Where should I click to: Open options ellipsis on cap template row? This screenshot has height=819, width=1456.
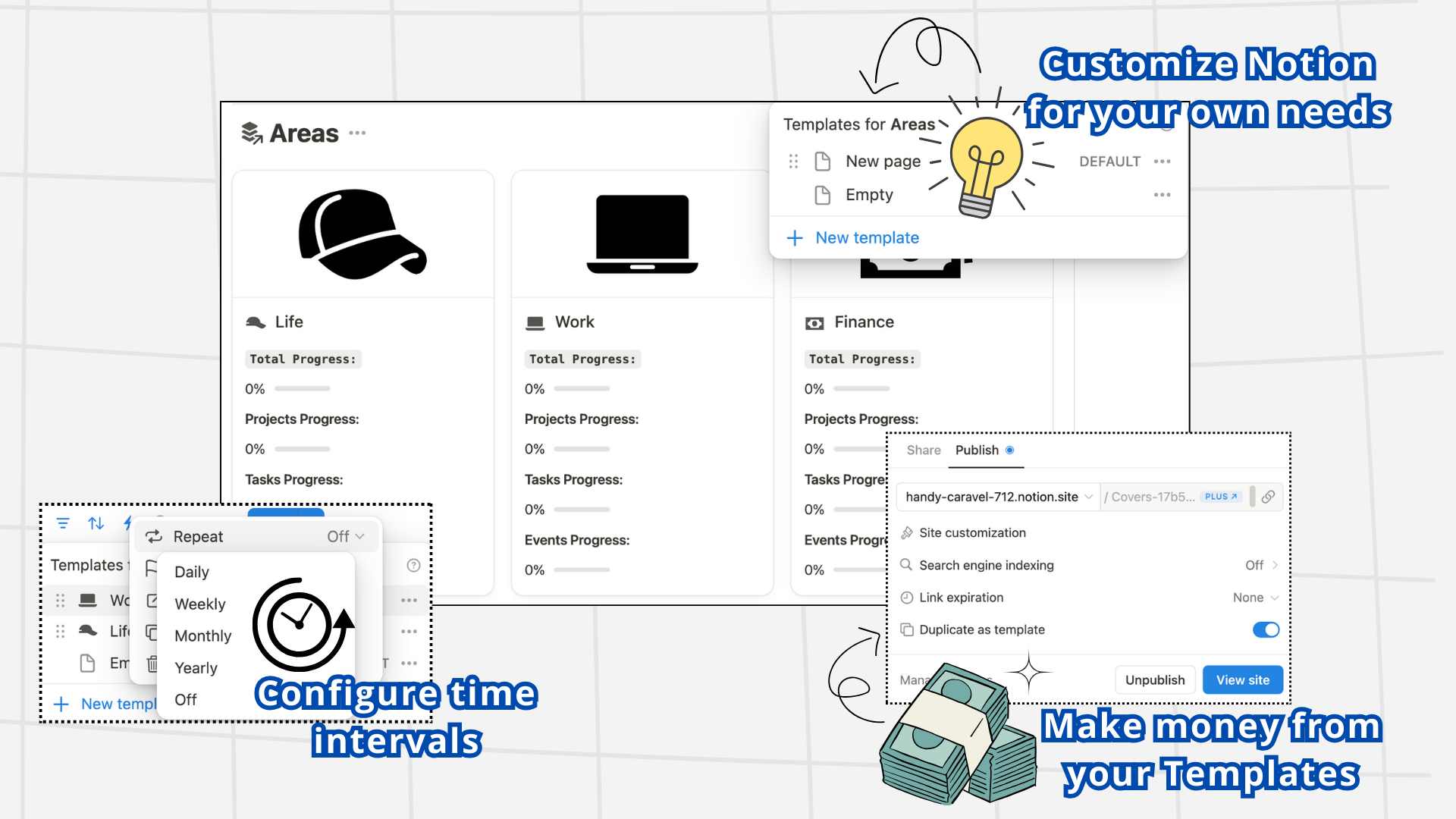(409, 631)
